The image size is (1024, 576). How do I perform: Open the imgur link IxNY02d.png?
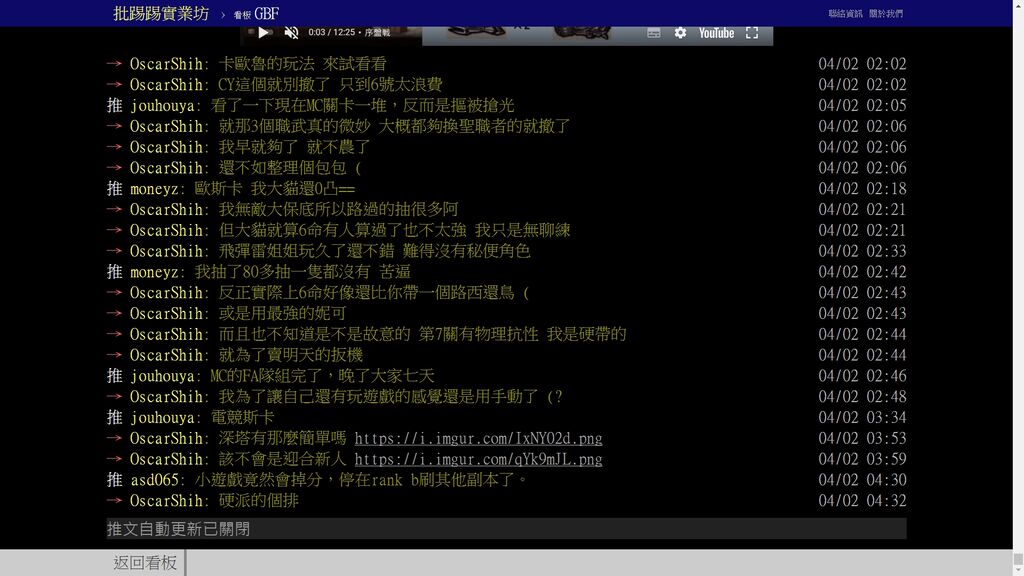pos(478,438)
